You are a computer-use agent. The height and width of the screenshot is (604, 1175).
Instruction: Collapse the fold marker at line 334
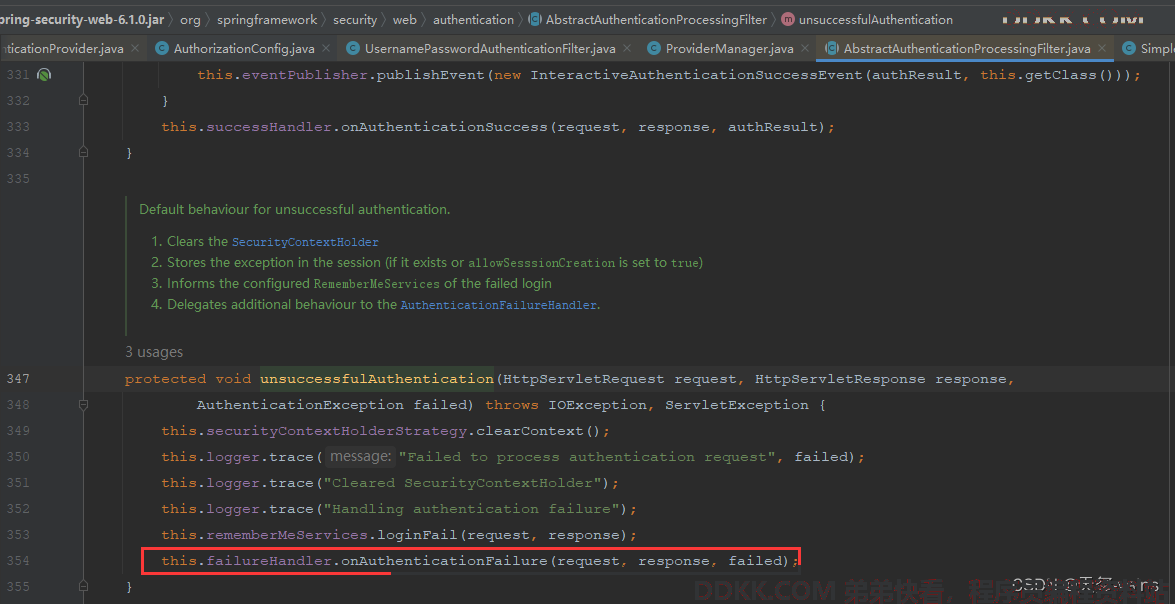[83, 152]
